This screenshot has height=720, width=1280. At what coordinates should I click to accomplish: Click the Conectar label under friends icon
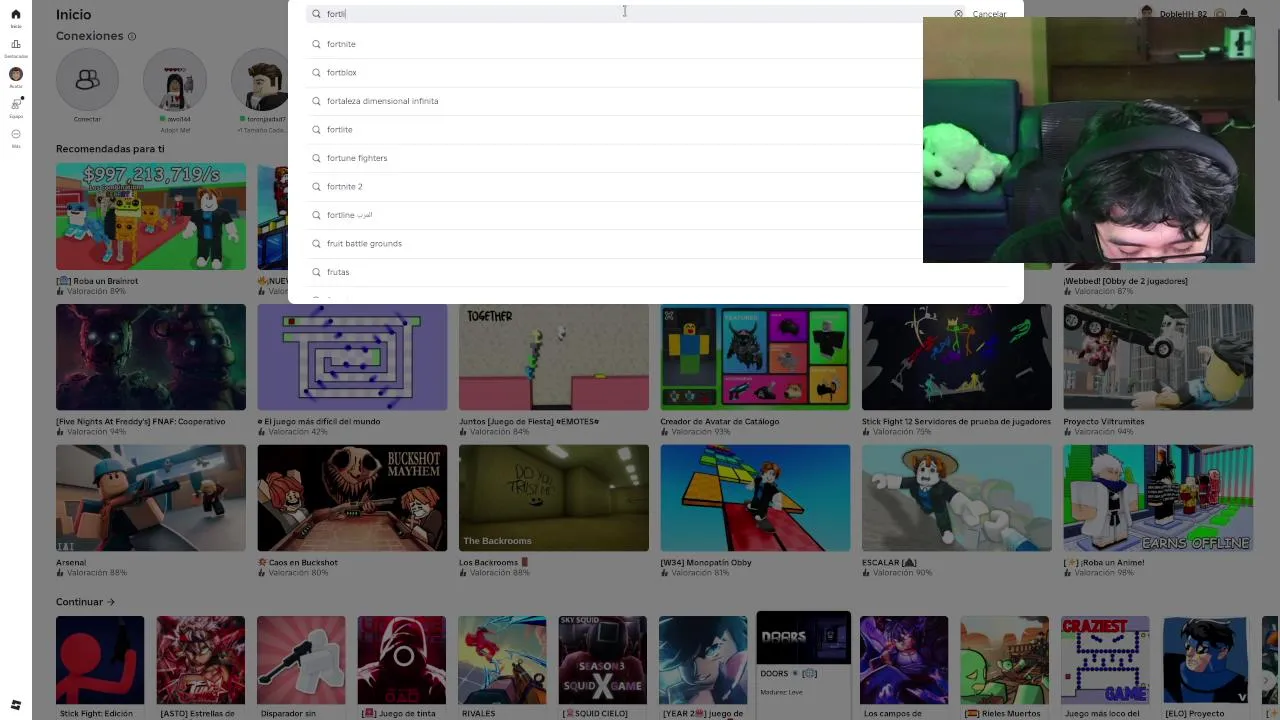[87, 119]
